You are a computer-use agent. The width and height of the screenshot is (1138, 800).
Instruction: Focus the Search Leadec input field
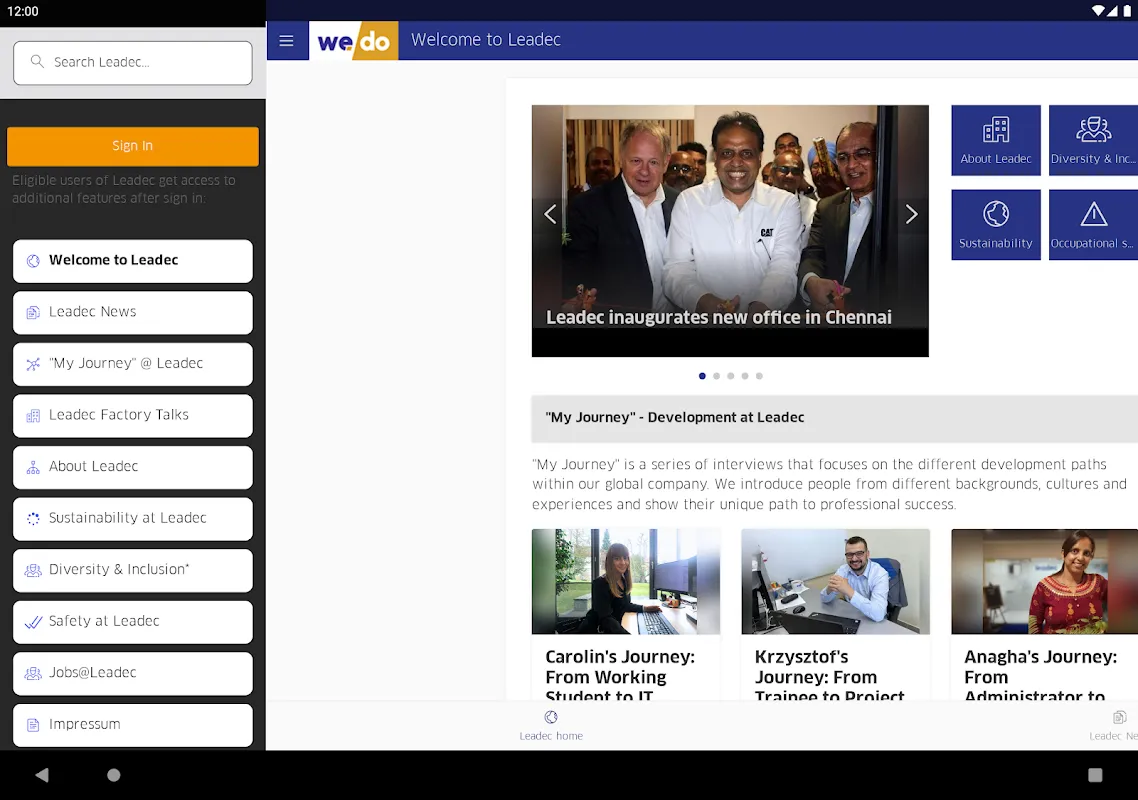pos(133,62)
